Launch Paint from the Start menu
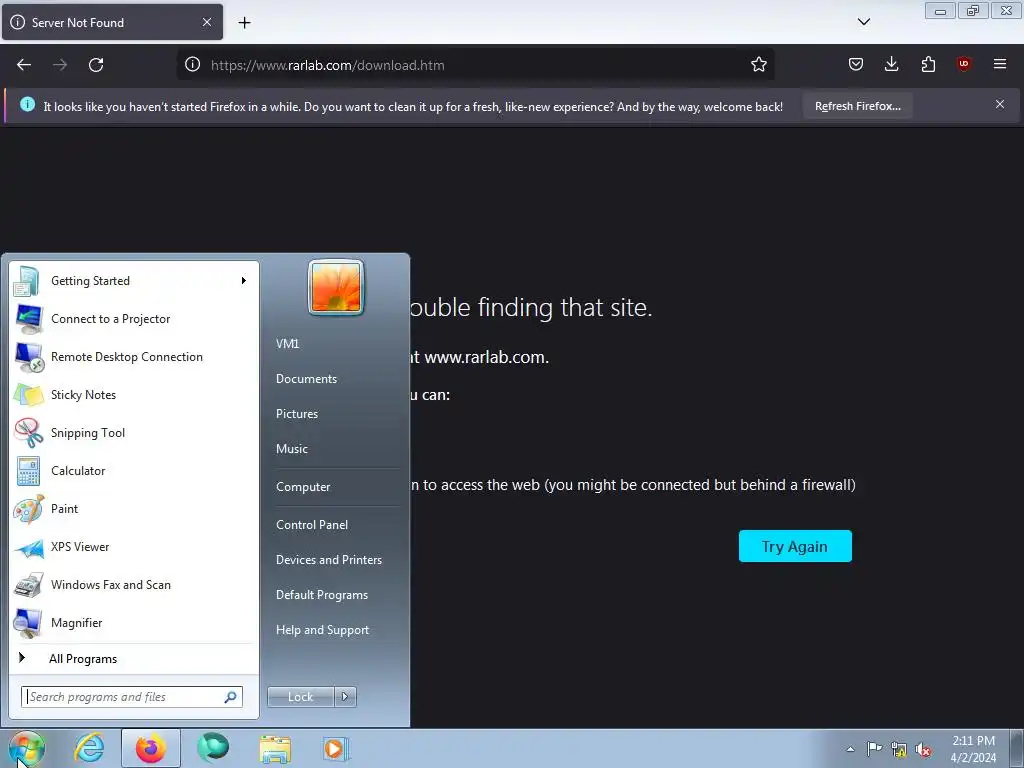 [134, 509]
